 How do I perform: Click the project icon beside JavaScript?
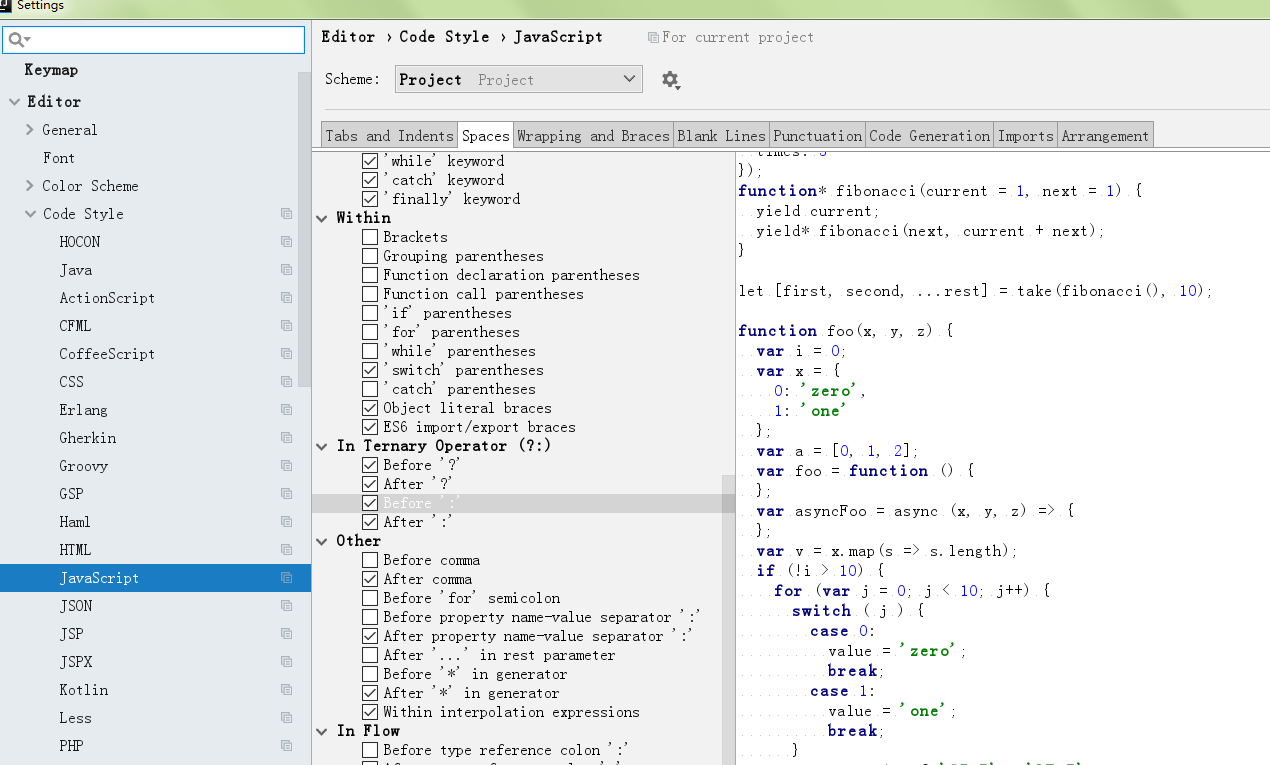[286, 578]
